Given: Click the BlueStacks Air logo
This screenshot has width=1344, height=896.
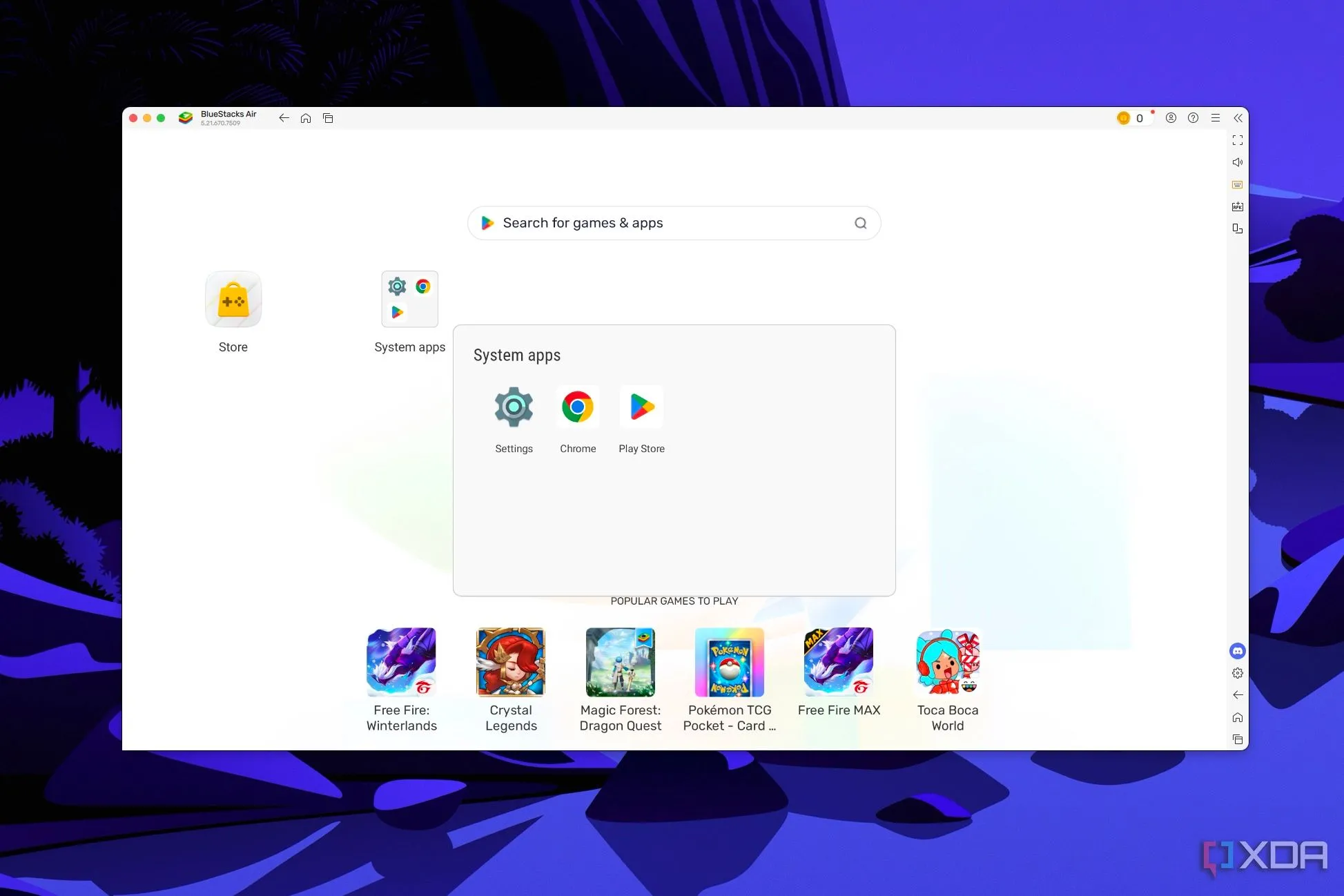Looking at the screenshot, I should [x=185, y=118].
